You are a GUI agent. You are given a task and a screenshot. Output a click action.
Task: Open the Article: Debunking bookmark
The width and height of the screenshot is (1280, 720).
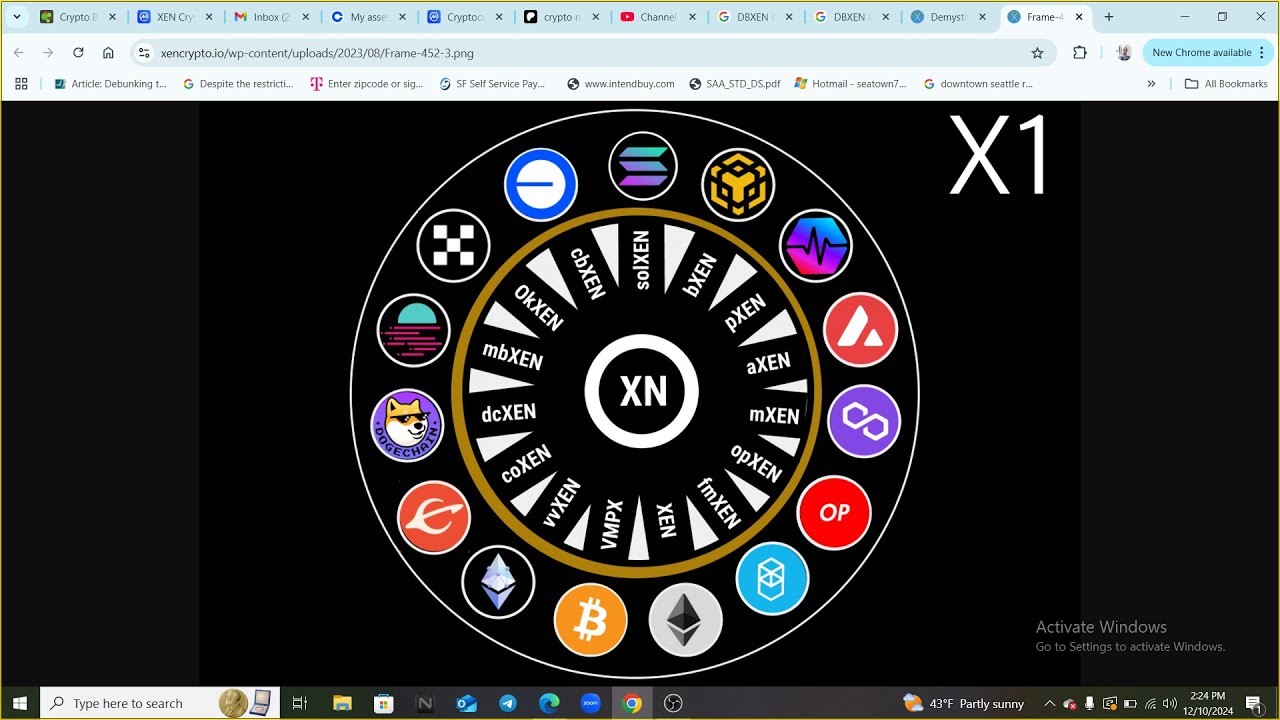pos(110,84)
